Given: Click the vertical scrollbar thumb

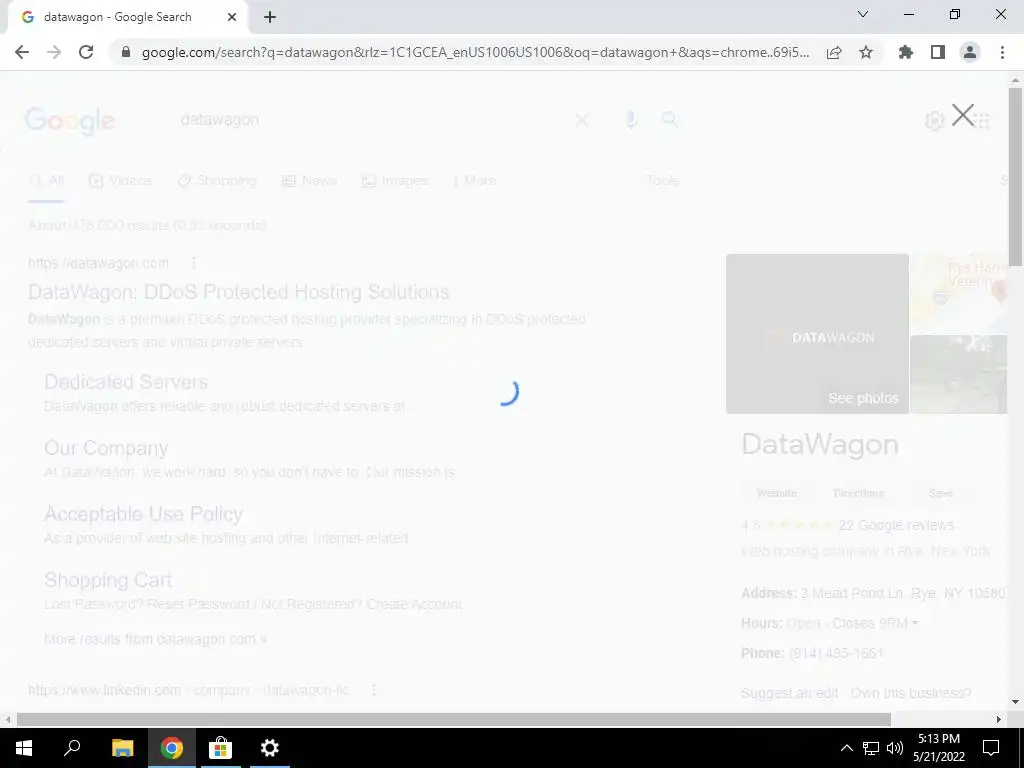Looking at the screenshot, I should (1016, 176).
